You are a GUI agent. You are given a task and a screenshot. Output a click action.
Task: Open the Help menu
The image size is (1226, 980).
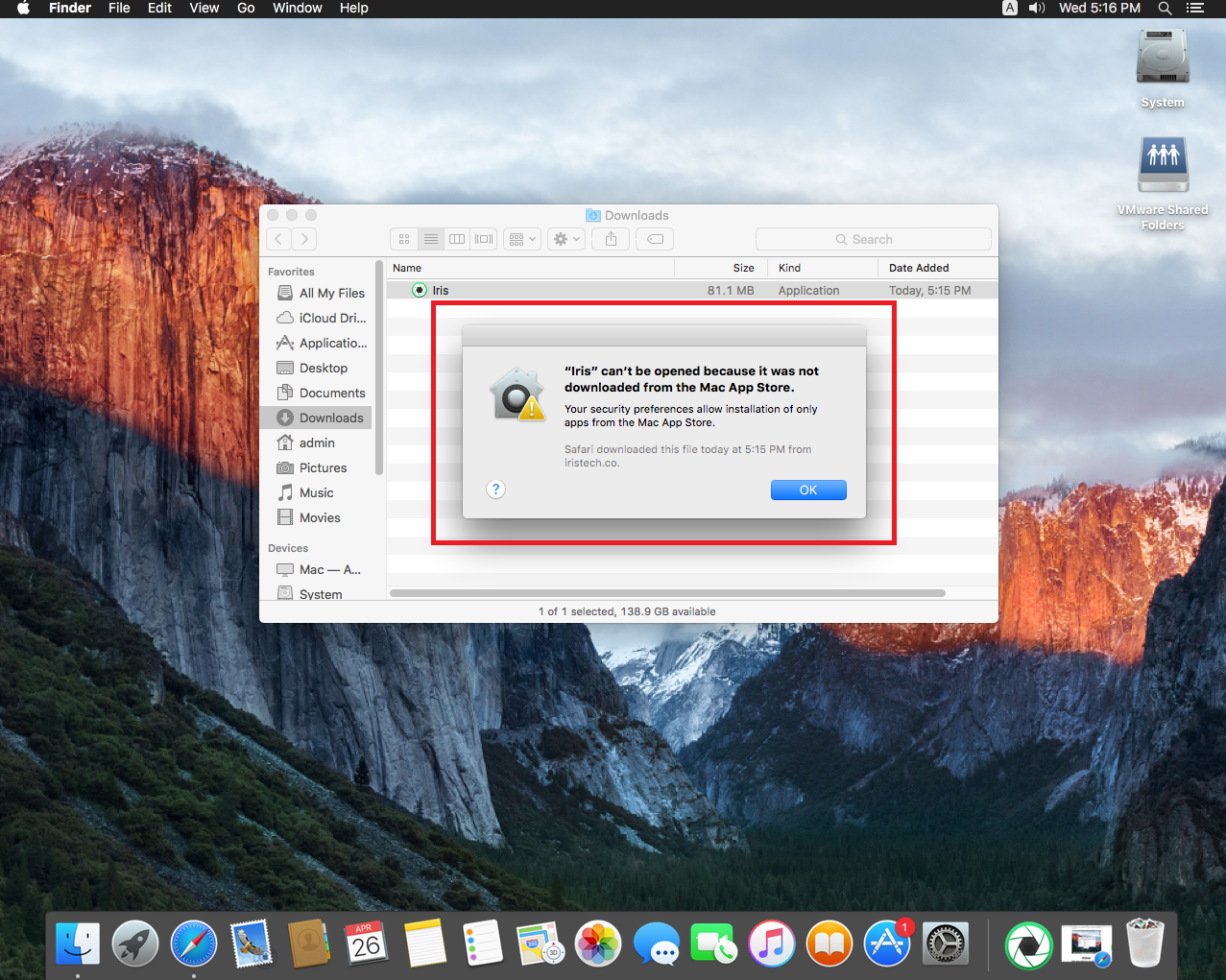(x=354, y=8)
